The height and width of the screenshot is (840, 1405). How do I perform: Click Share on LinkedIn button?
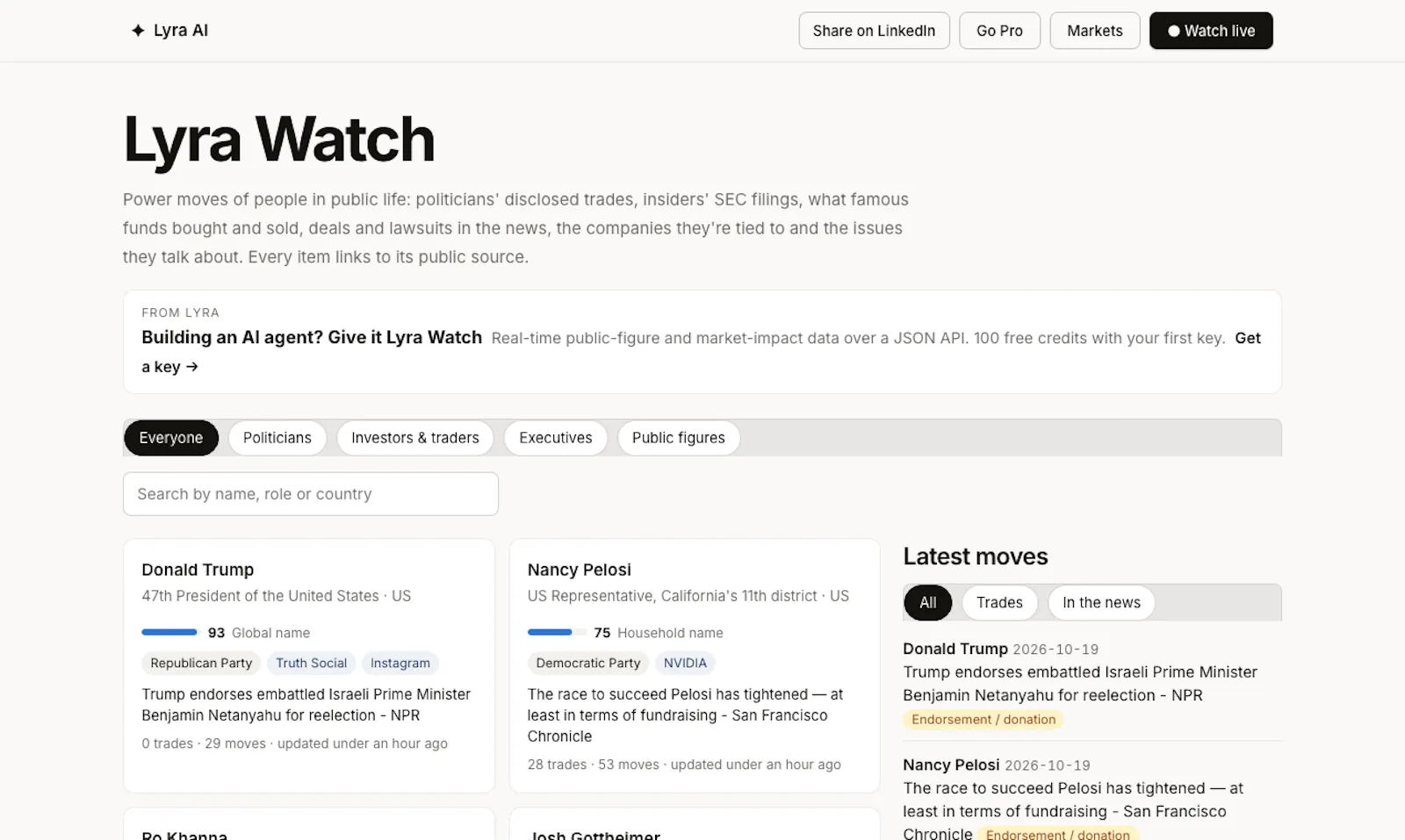click(874, 31)
